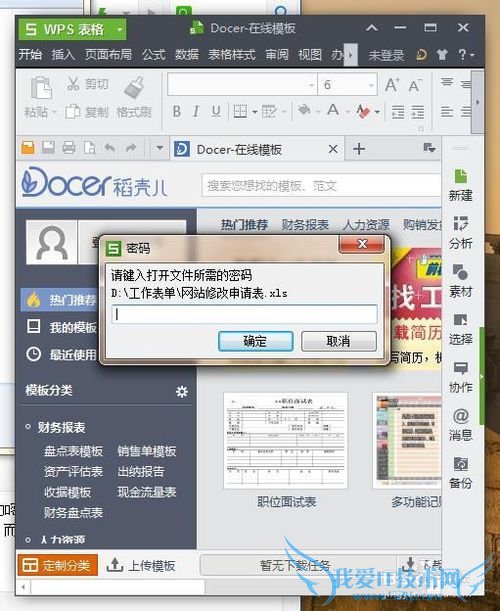Screen dimensions: 500x611
Task: Open the 职位面试表 template thumbnail
Action: [285, 440]
